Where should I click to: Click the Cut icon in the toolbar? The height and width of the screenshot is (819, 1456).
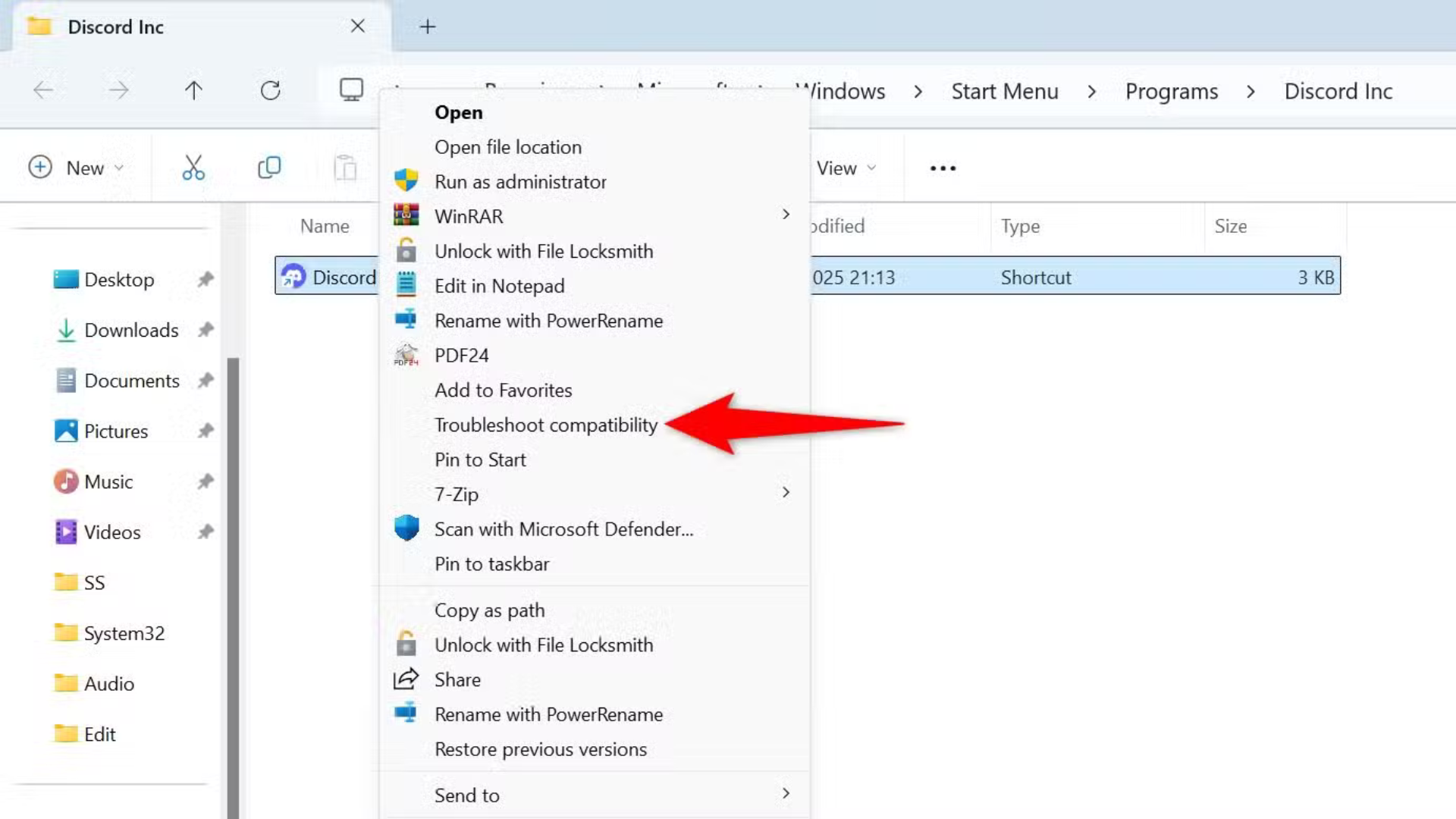193,168
